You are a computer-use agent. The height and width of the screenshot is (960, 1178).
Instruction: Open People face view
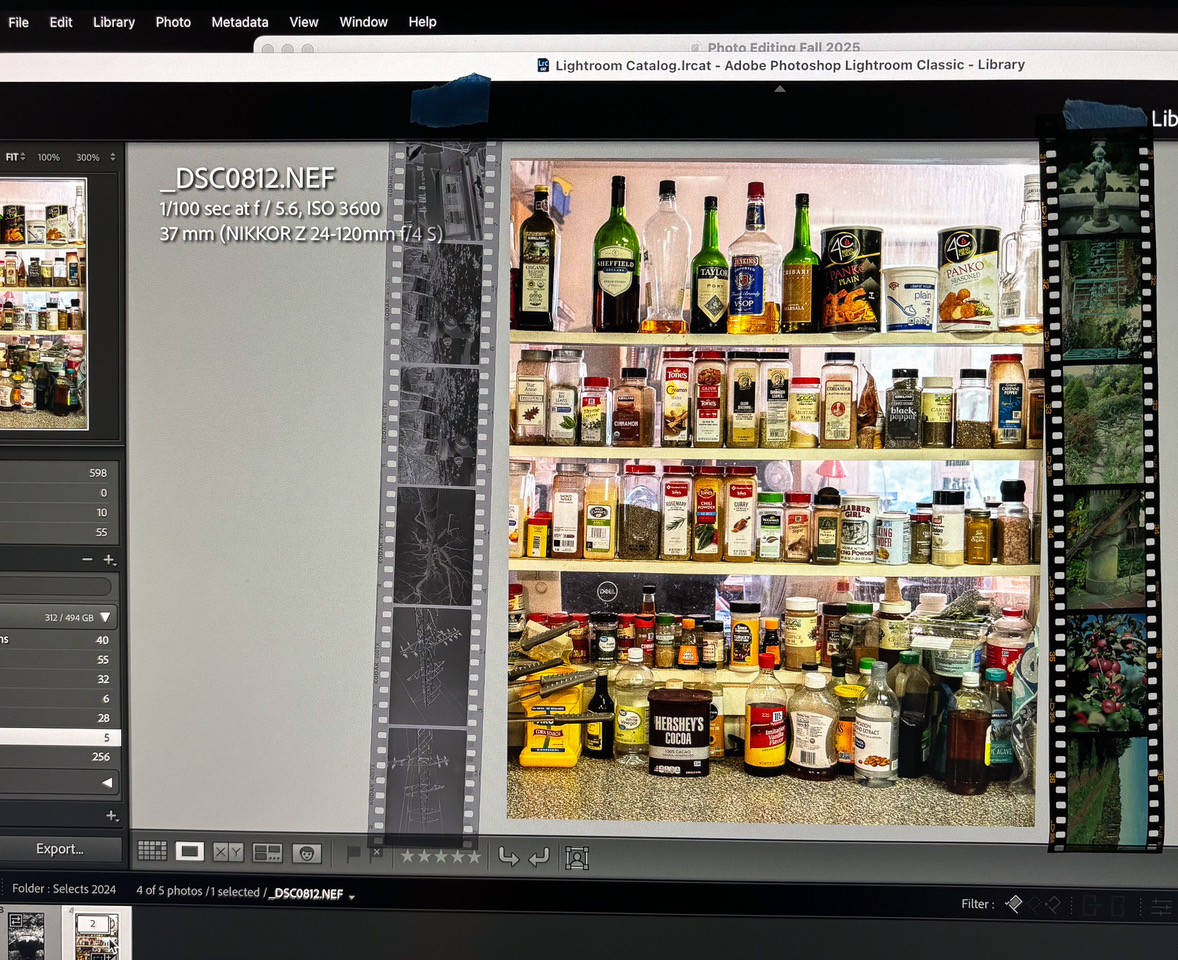[x=307, y=853]
